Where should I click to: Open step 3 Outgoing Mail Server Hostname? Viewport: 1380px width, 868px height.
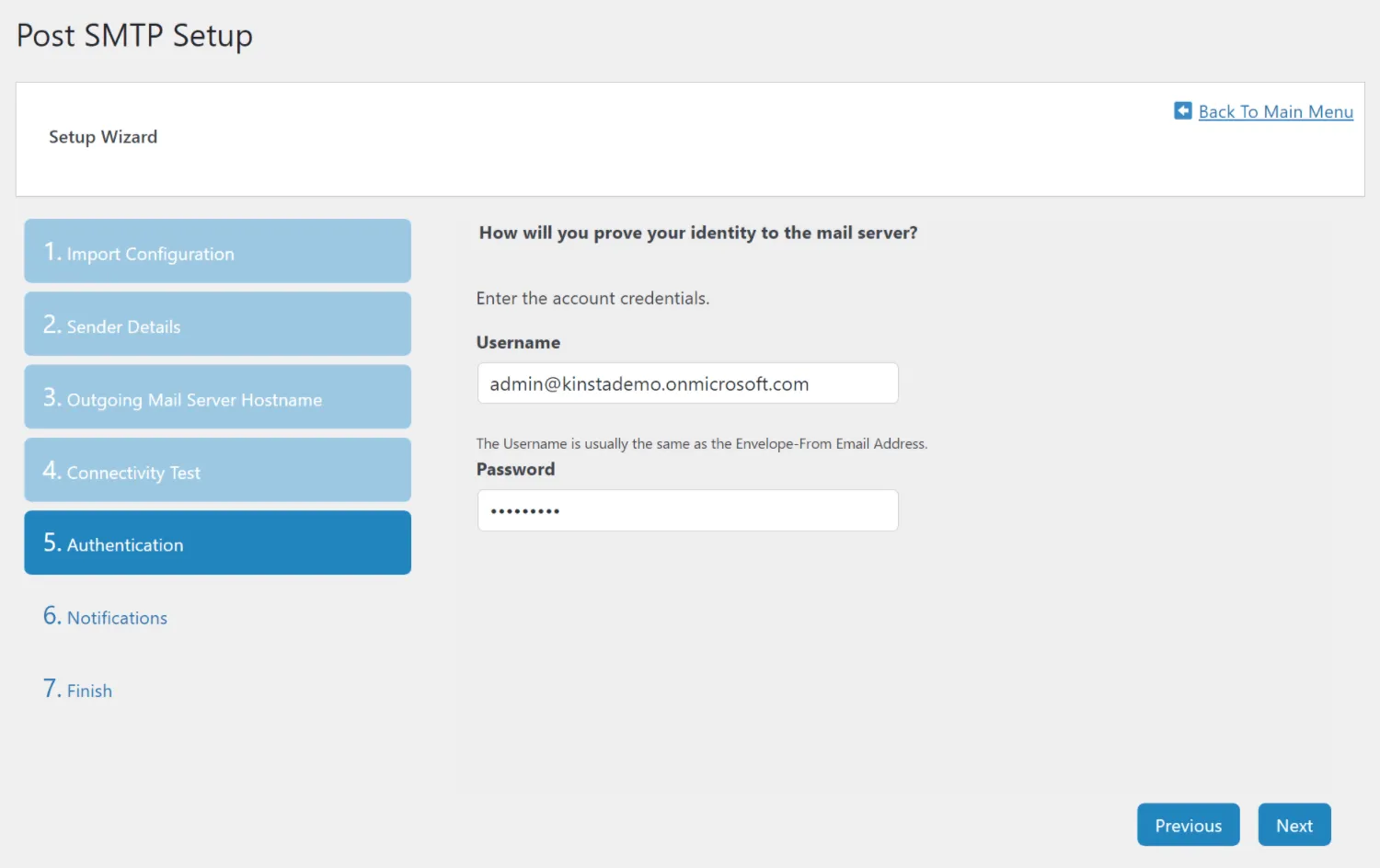217,396
